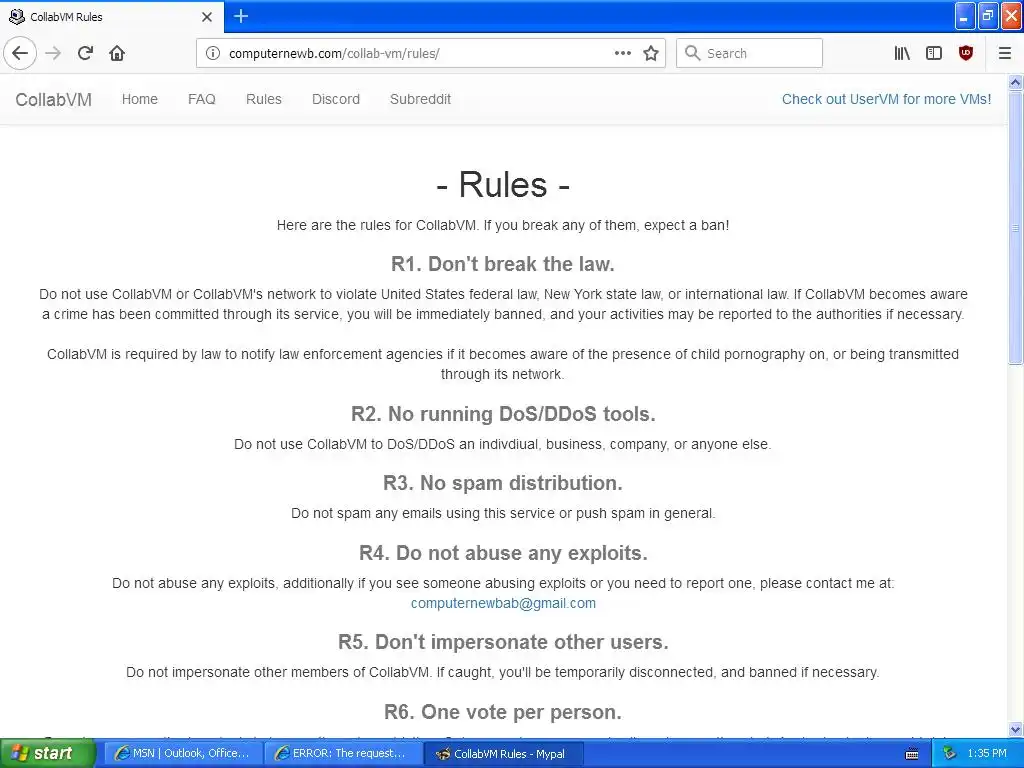Minimize the browser window
Viewport: 1024px width, 768px height.
pos(965,16)
